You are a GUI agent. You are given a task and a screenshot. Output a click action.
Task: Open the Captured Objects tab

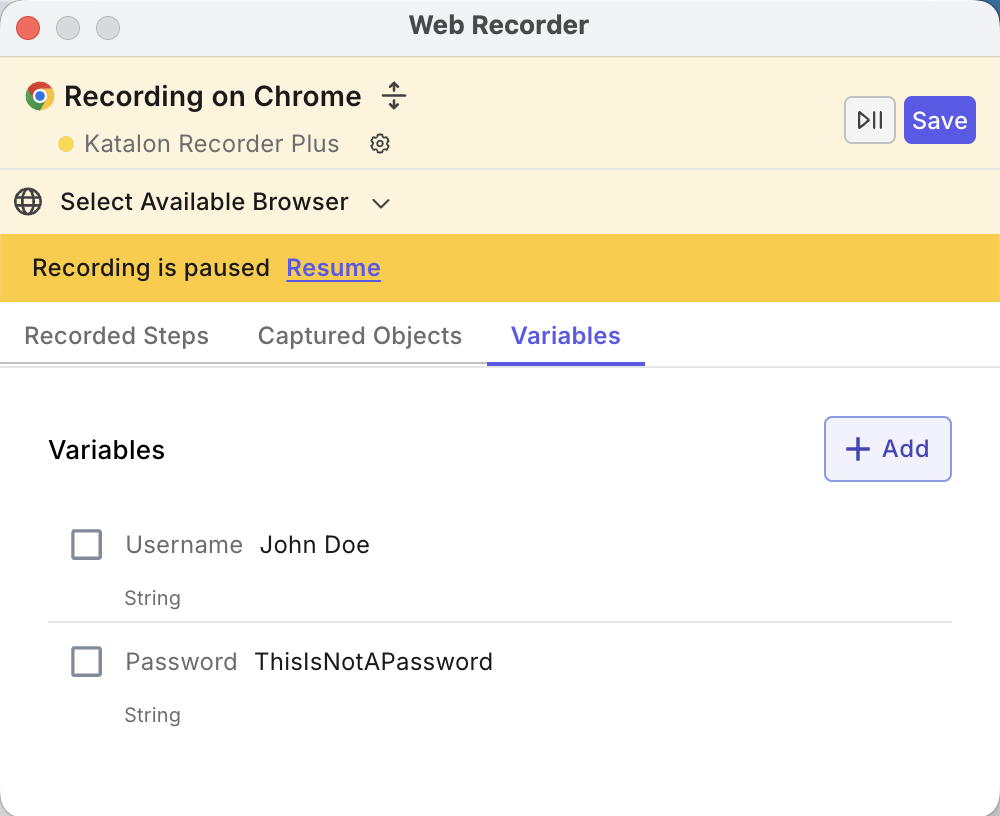pyautogui.click(x=359, y=336)
